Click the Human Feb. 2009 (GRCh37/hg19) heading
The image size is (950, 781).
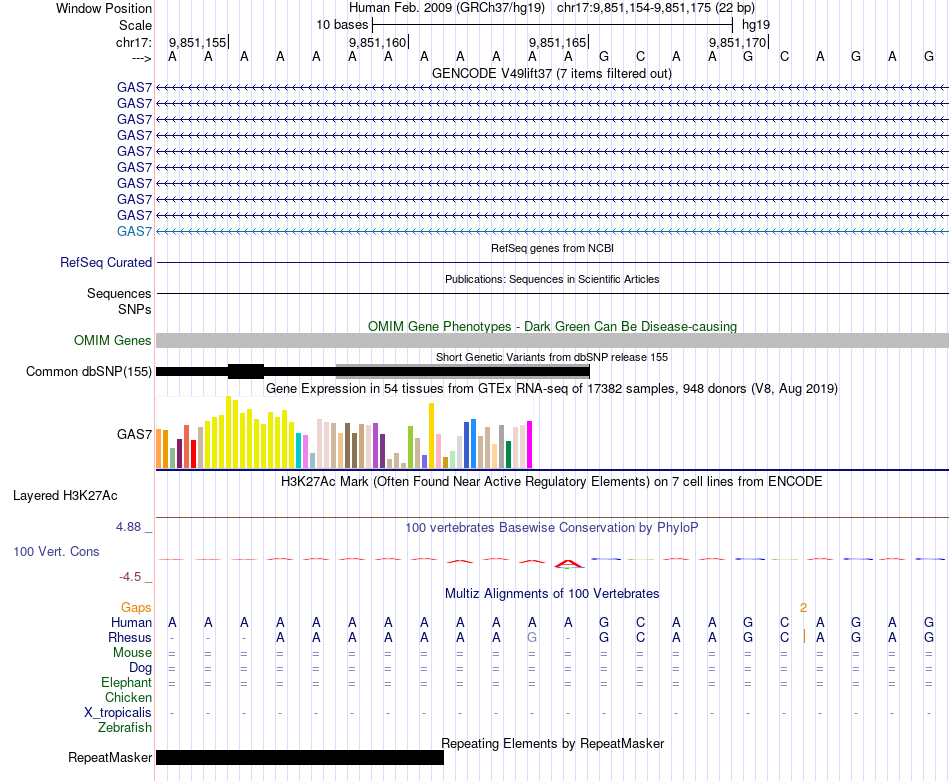pyautogui.click(x=447, y=8)
